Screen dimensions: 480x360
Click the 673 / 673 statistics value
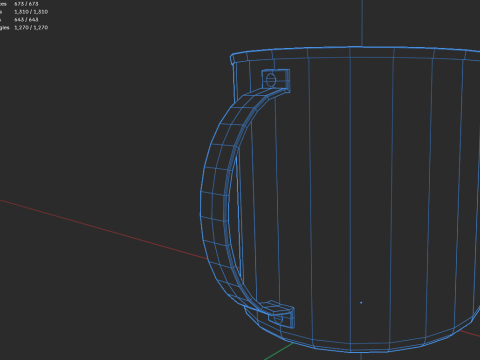[26, 4]
